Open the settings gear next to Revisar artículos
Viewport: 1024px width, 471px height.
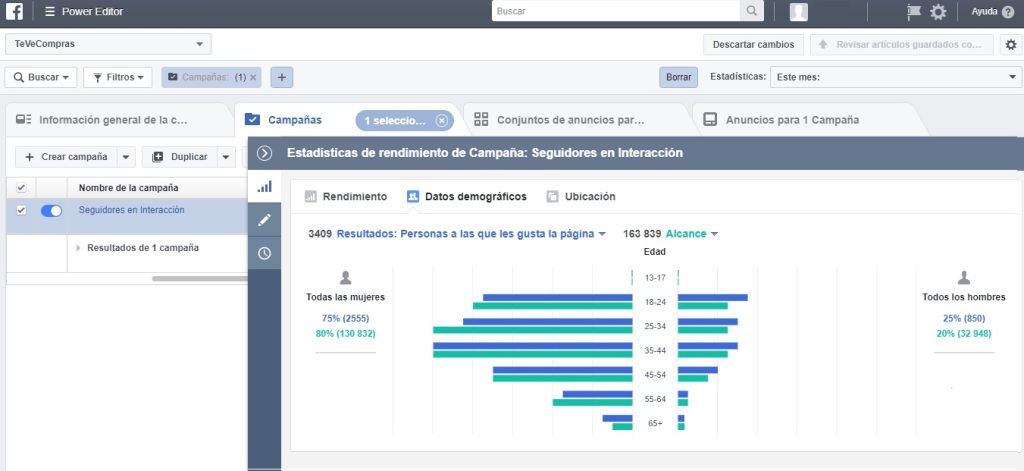pyautogui.click(x=1010, y=45)
